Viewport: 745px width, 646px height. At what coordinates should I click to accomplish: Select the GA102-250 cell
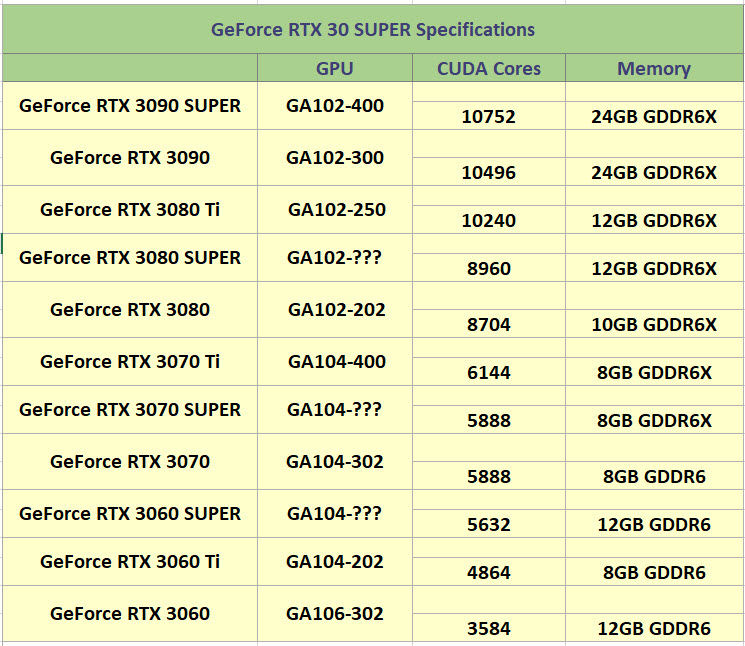click(334, 209)
